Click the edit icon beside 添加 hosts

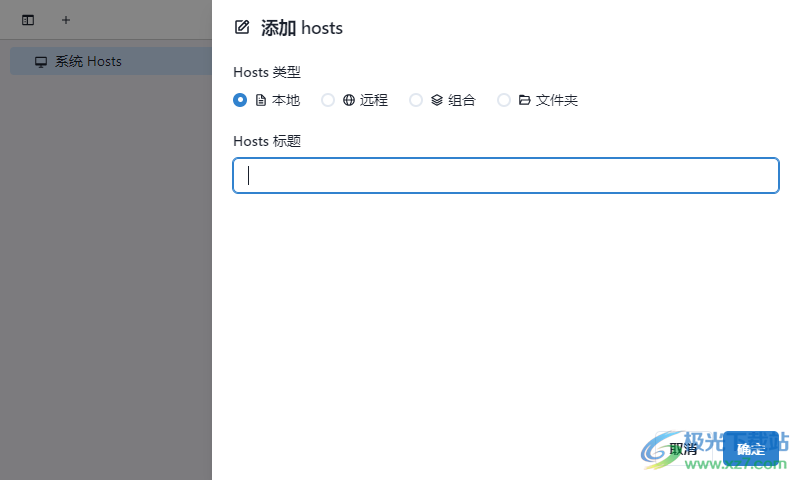point(242,27)
